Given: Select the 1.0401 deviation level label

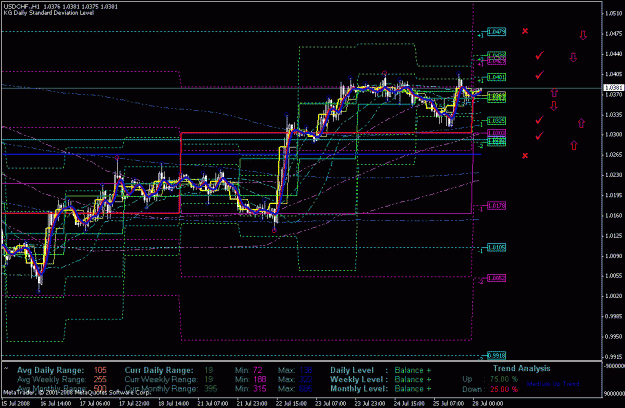Looking at the screenshot, I should (496, 77).
